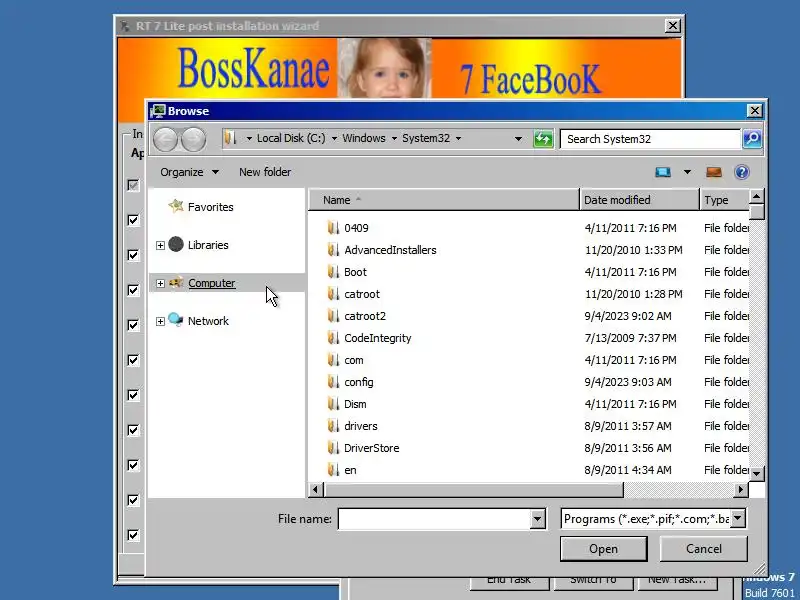Sort by the Type column header
This screenshot has height=600, width=800.
pos(724,200)
